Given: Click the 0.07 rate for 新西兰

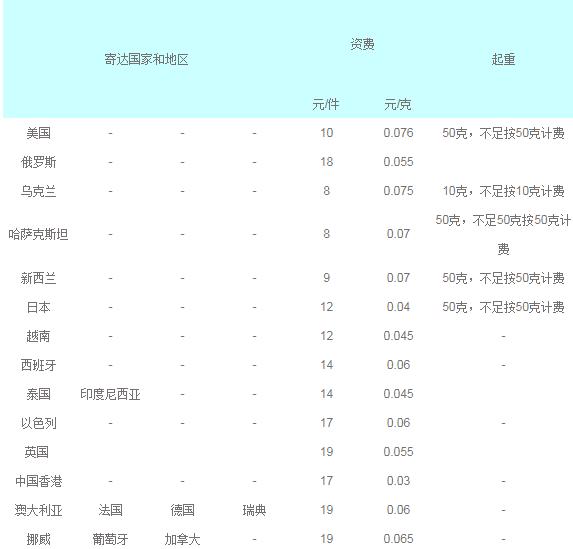Looking at the screenshot, I should click(x=398, y=278).
